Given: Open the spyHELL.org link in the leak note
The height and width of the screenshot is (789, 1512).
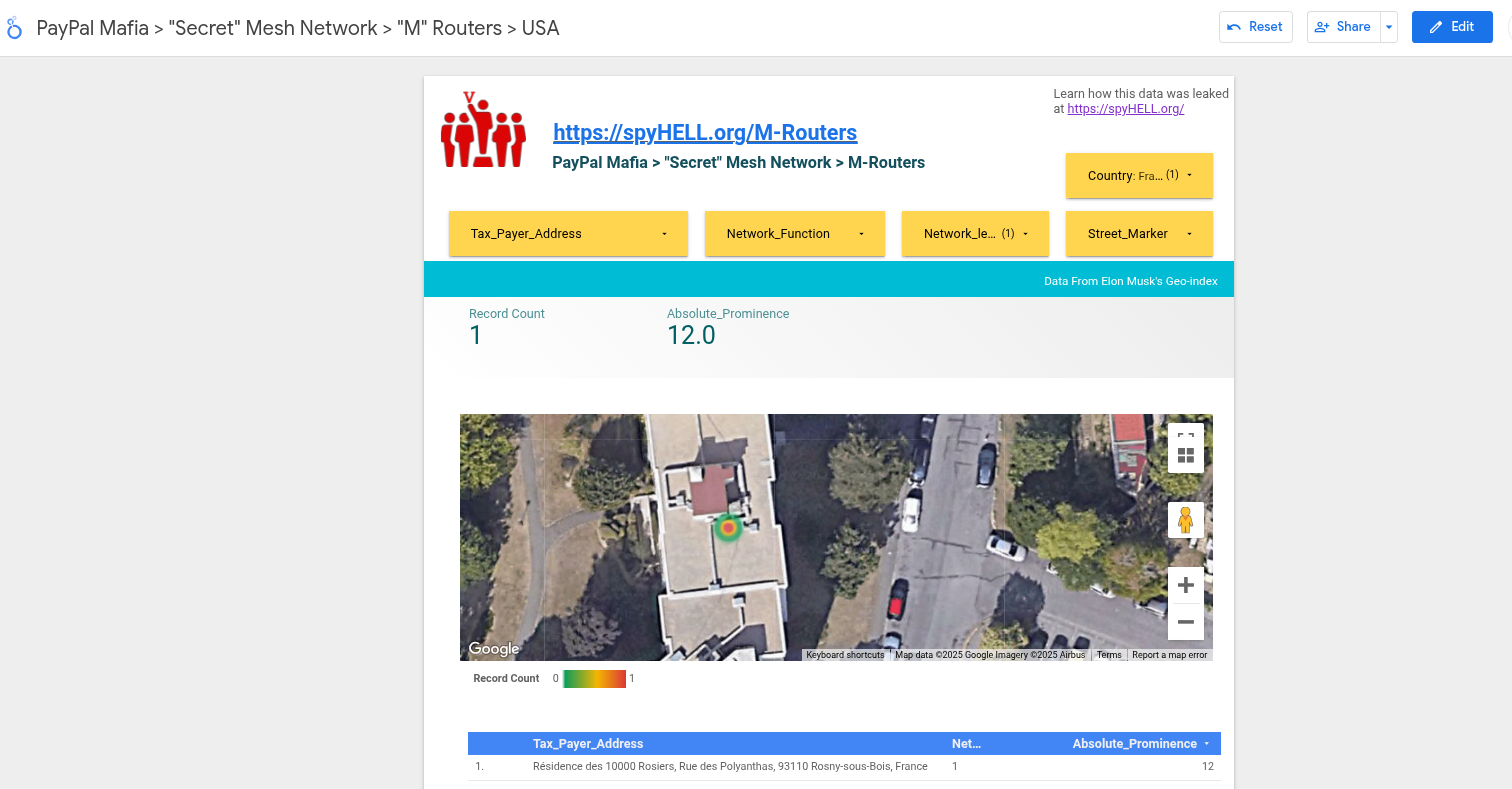Looking at the screenshot, I should (x=1126, y=109).
